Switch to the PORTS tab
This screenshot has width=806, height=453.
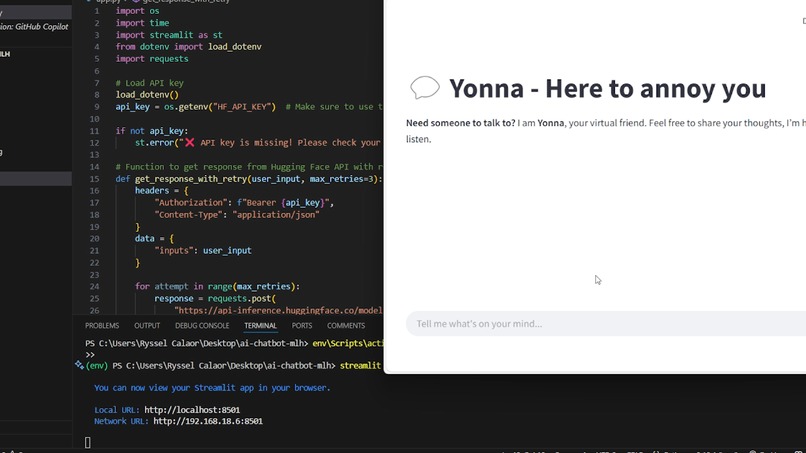[x=302, y=325]
